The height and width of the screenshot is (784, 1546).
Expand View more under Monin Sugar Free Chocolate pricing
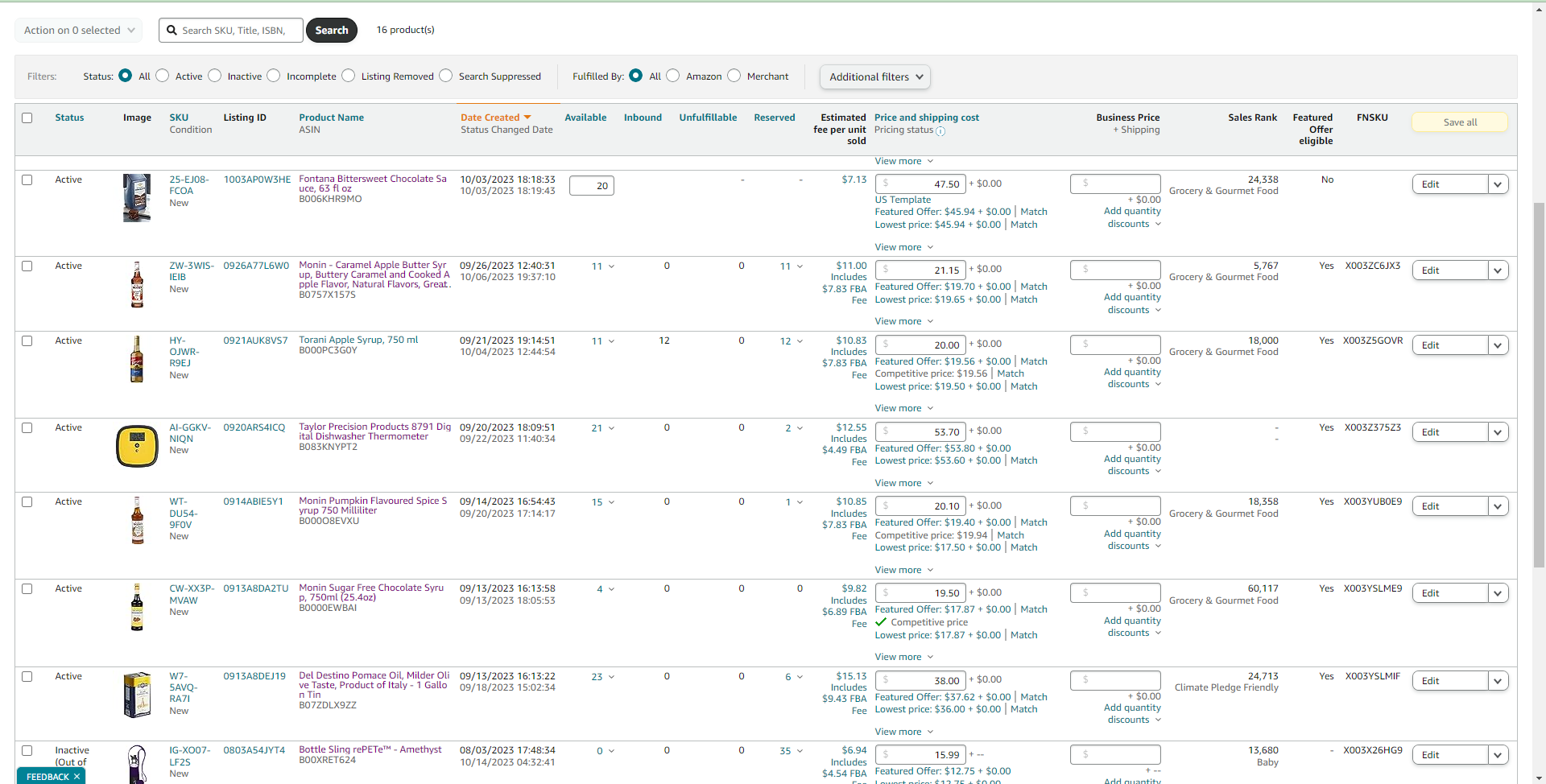tap(903, 657)
